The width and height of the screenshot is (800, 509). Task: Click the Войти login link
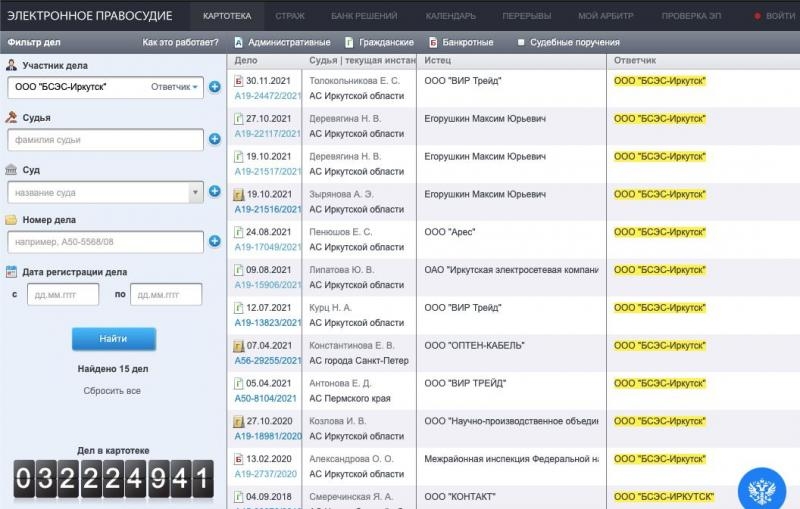pyautogui.click(x=774, y=16)
